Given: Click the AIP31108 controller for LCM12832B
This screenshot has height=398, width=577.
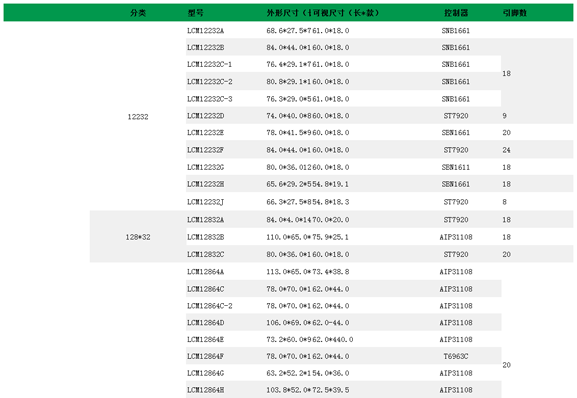Looking at the screenshot, I should coord(456,237).
